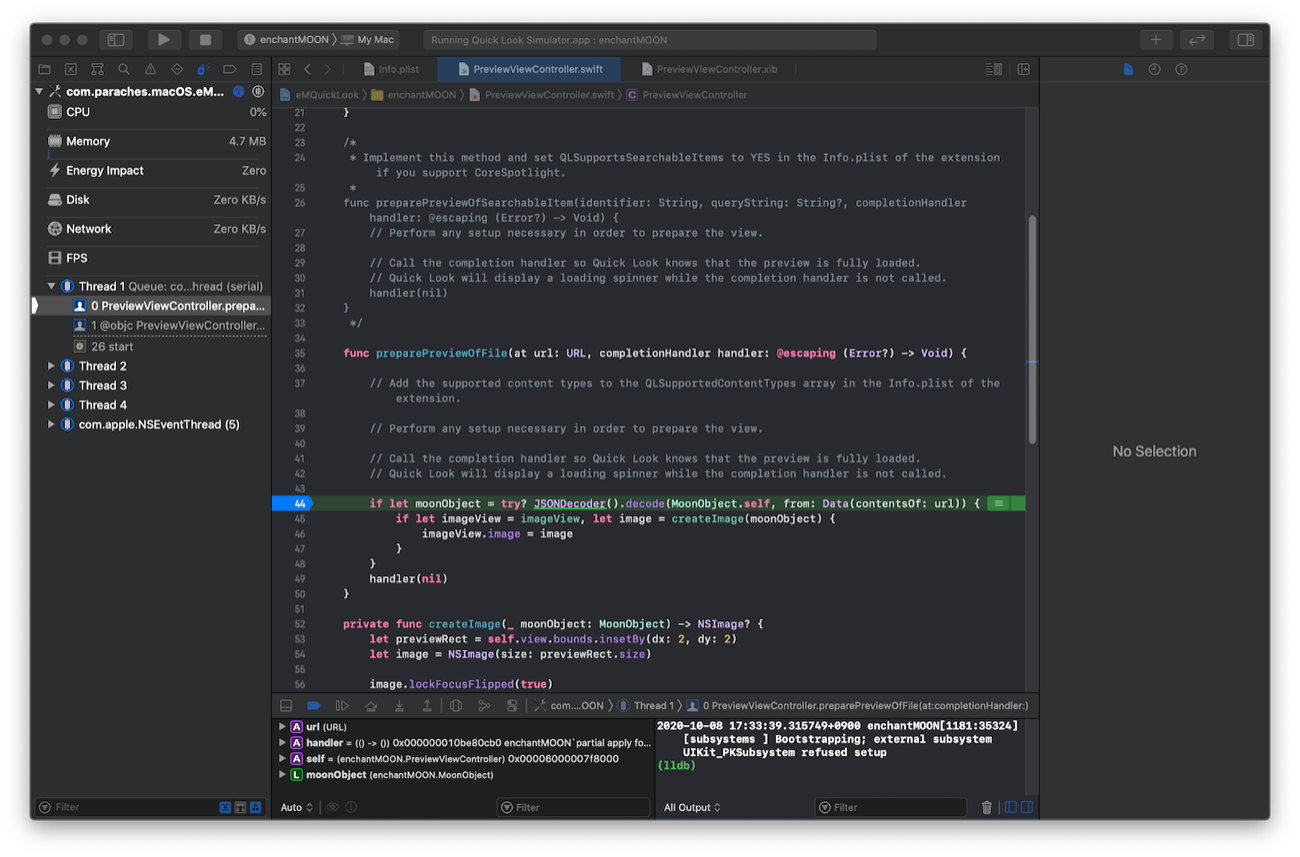
Task: Step out of the current function
Action: [427, 706]
